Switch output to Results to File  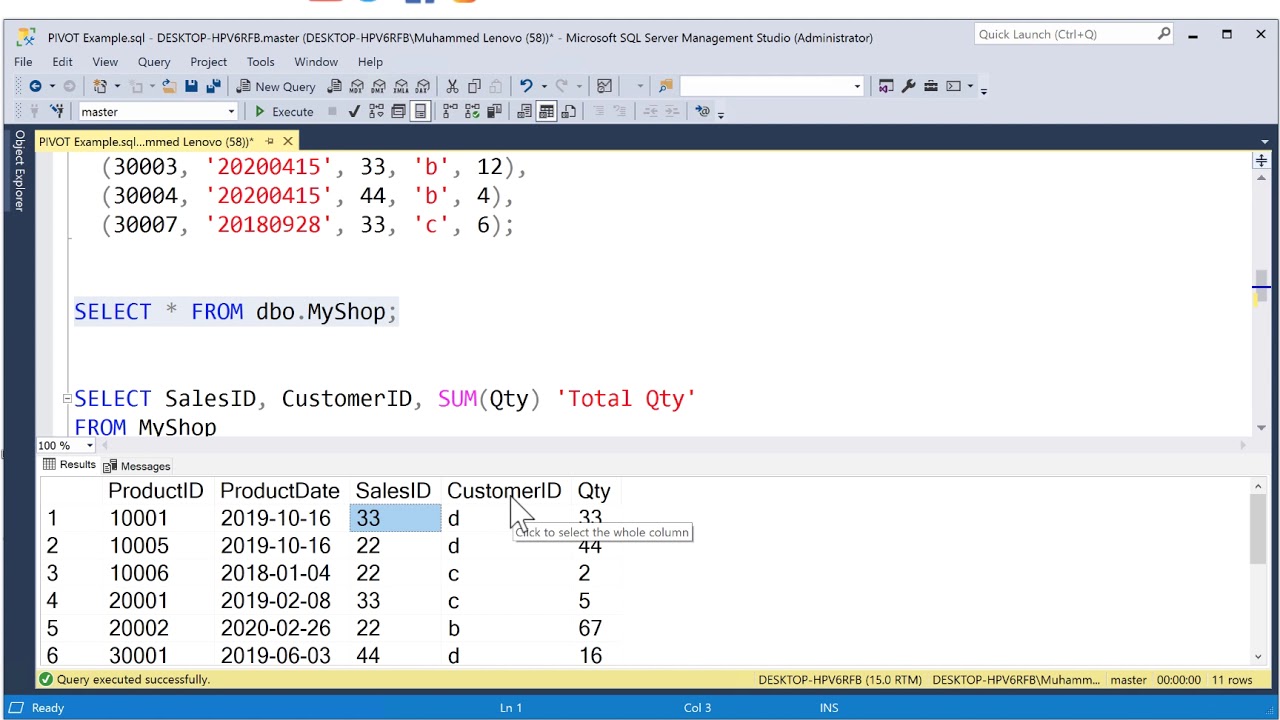[x=568, y=111]
